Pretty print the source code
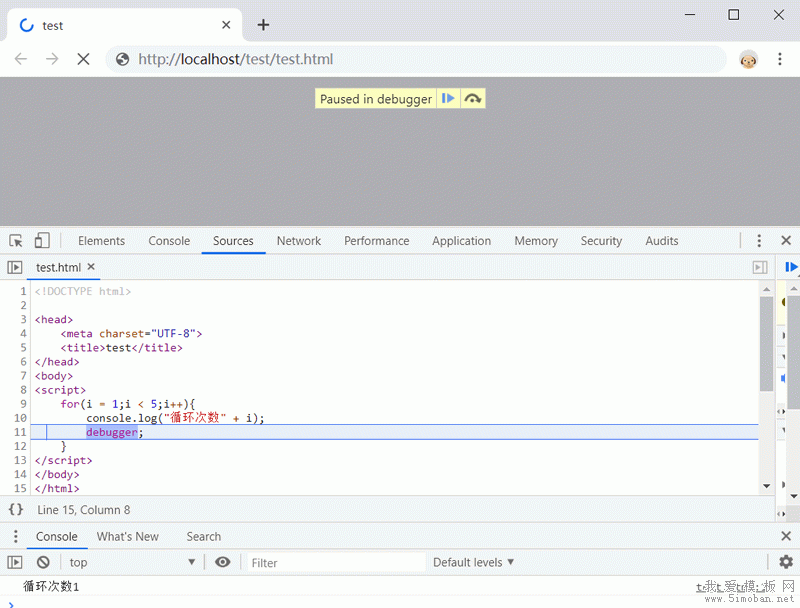This screenshot has width=800, height=608. point(15,510)
